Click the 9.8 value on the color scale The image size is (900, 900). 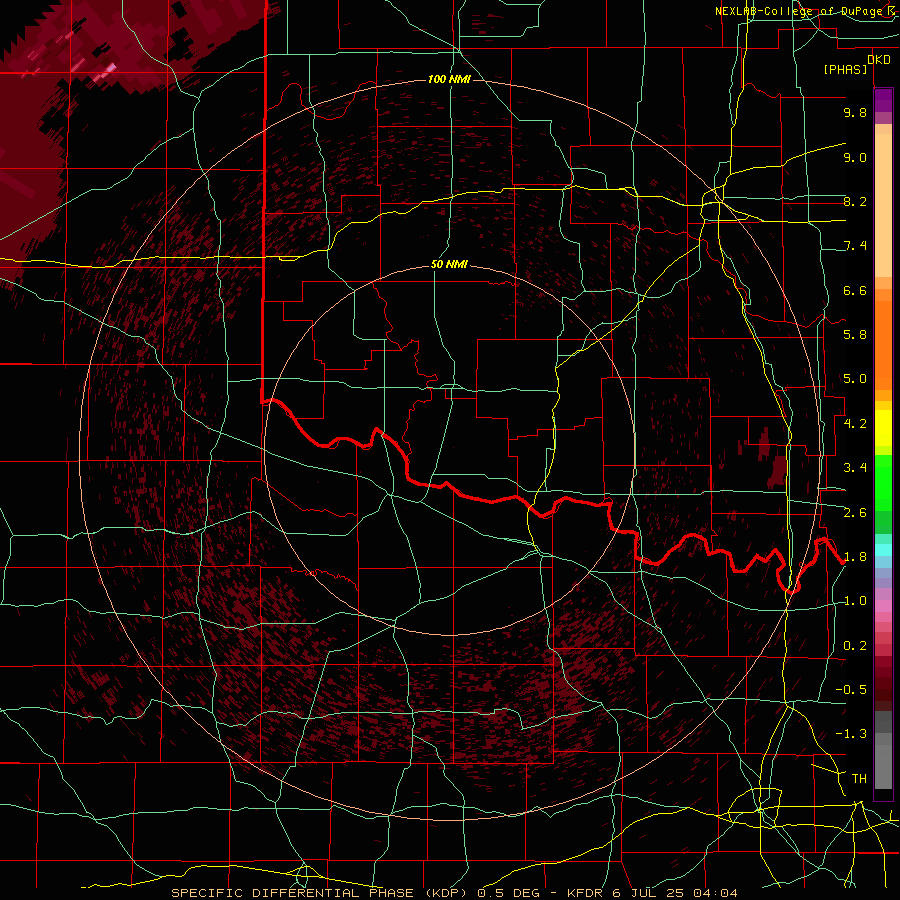(855, 112)
